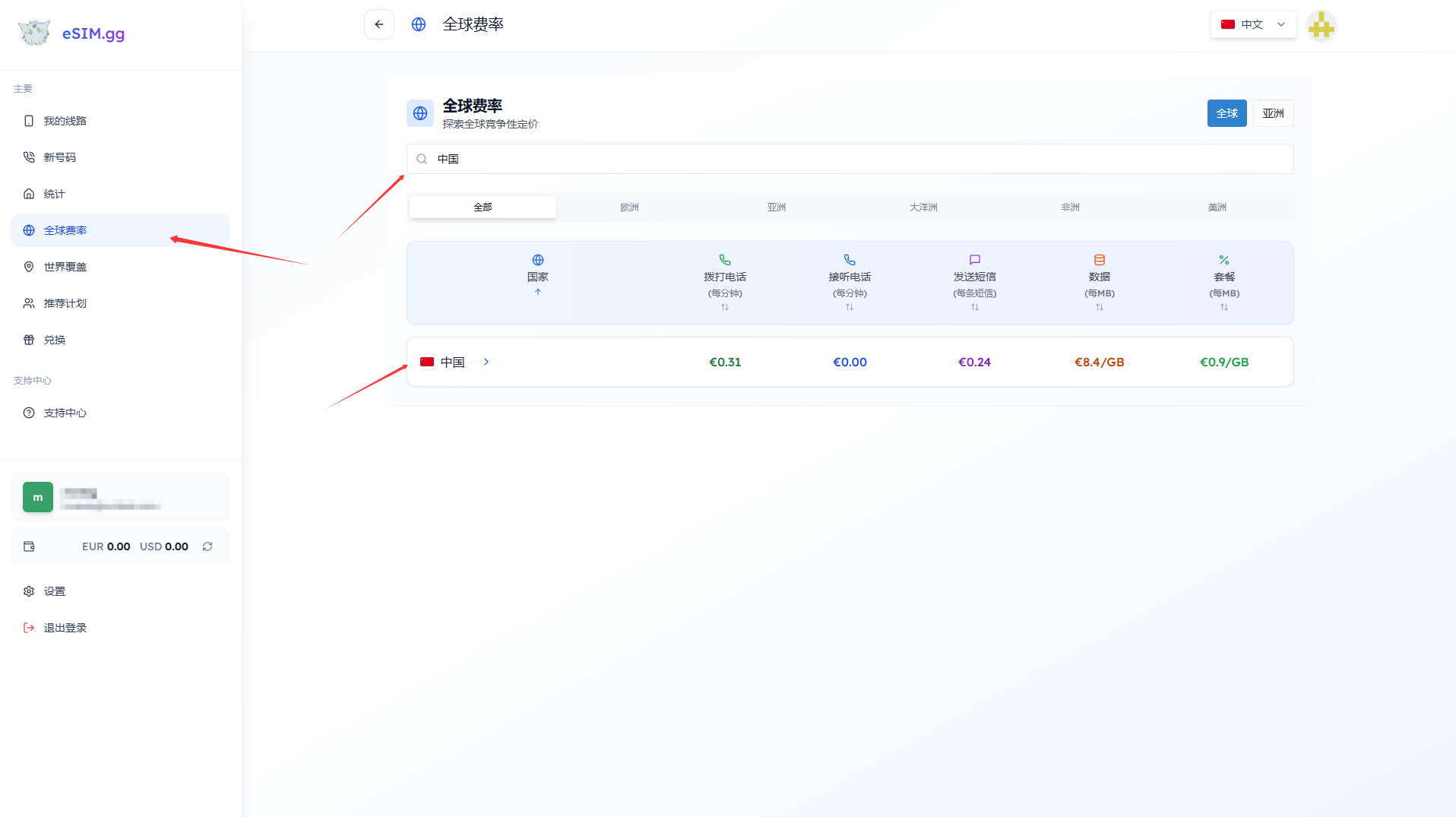Switch to the 欧洲 region tab
This screenshot has width=1456, height=817.
[629, 207]
